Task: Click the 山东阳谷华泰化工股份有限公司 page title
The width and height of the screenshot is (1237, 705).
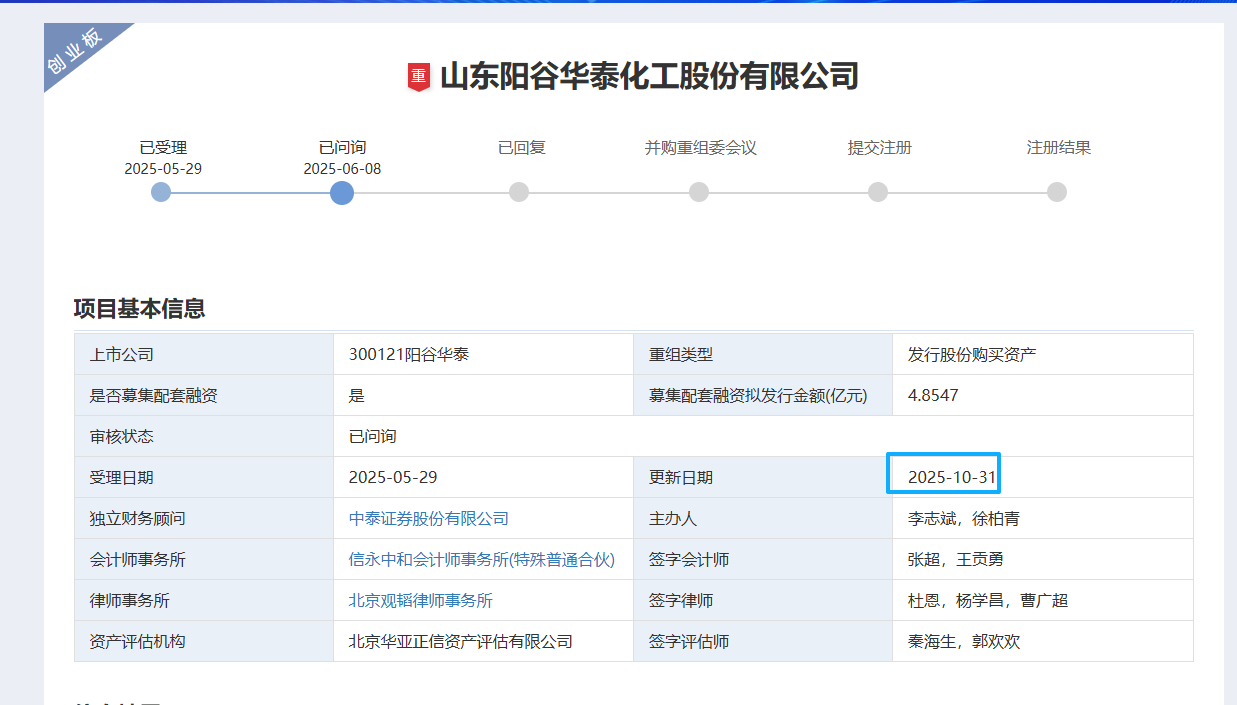Action: tap(650, 76)
